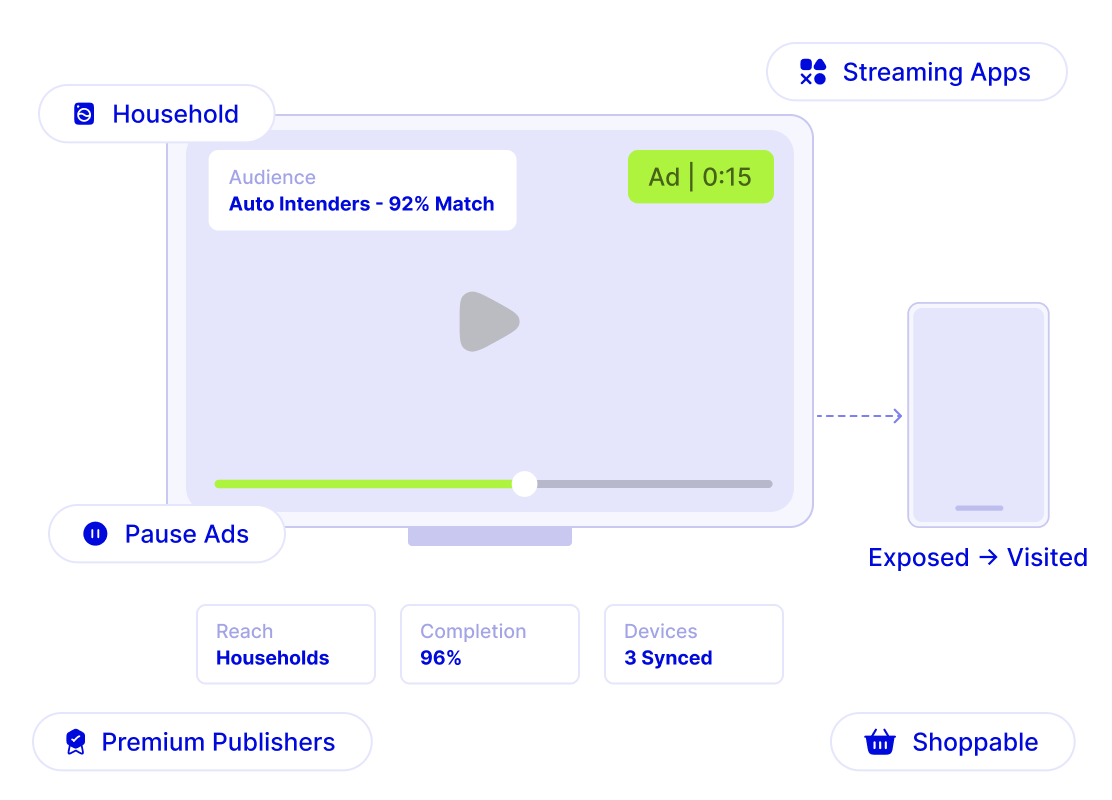Screen dimensions: 1112x800
Task: Click the 'Exposed → Visited' caption
Action: [x=977, y=557]
